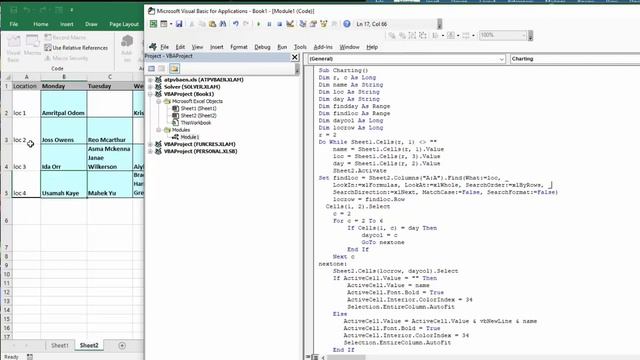Select Sheet2 (Sheet2) in project tree
Image resolution: width=640 pixels, height=360 pixels.
pos(198,116)
